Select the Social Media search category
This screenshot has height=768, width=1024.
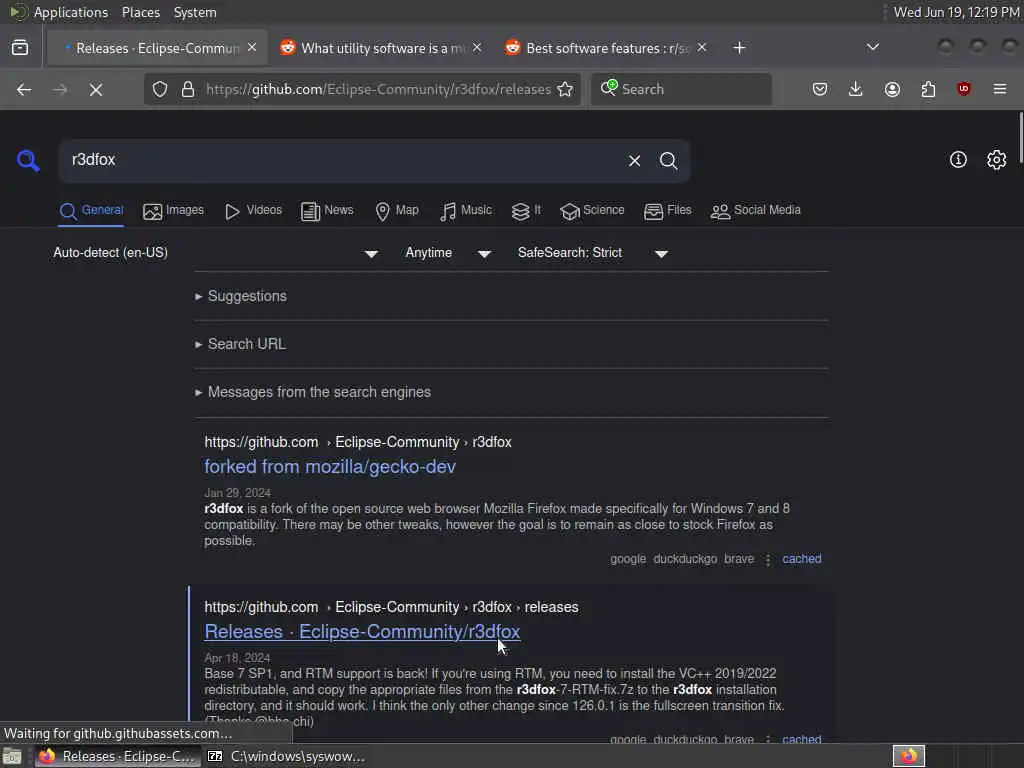point(756,210)
